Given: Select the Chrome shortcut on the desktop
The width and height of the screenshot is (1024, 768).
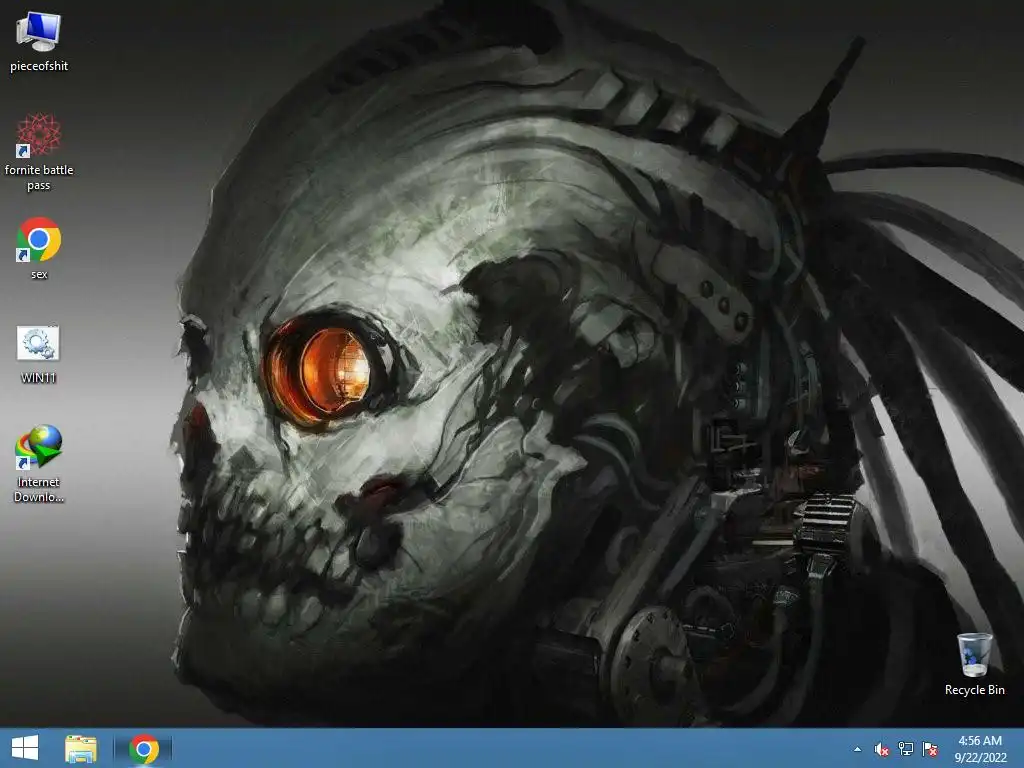Looking at the screenshot, I should [x=39, y=239].
